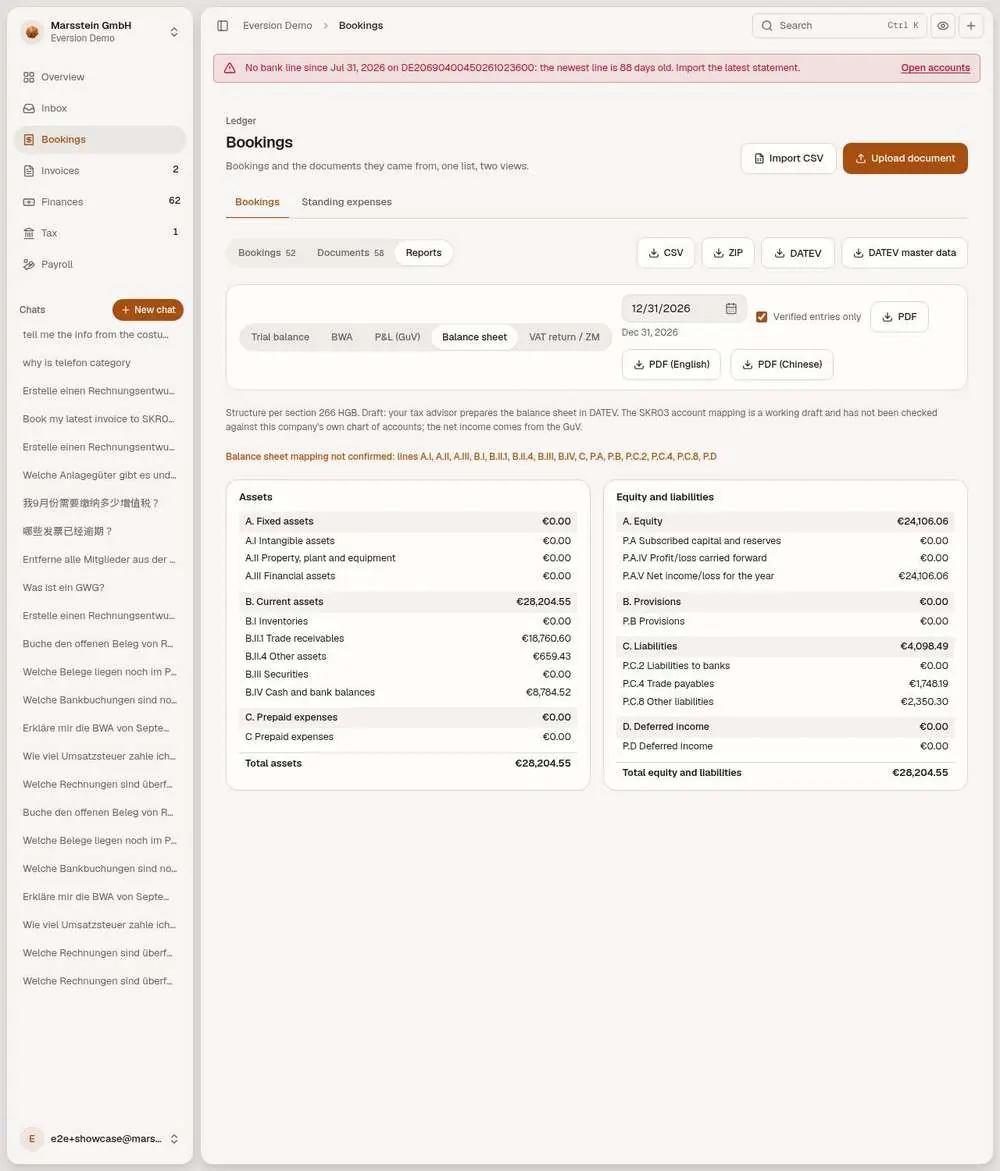Click the Search box
The width and height of the screenshot is (1000, 1171).
click(839, 25)
